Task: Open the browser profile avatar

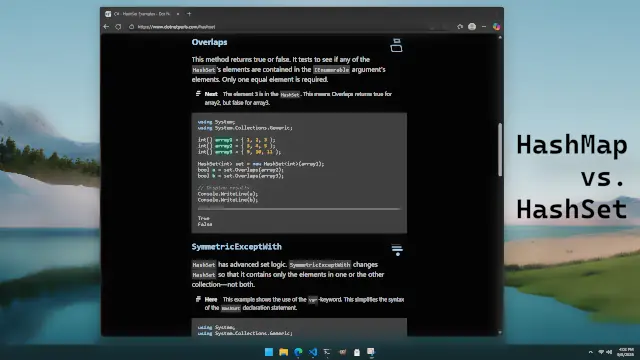Action: [472, 27]
